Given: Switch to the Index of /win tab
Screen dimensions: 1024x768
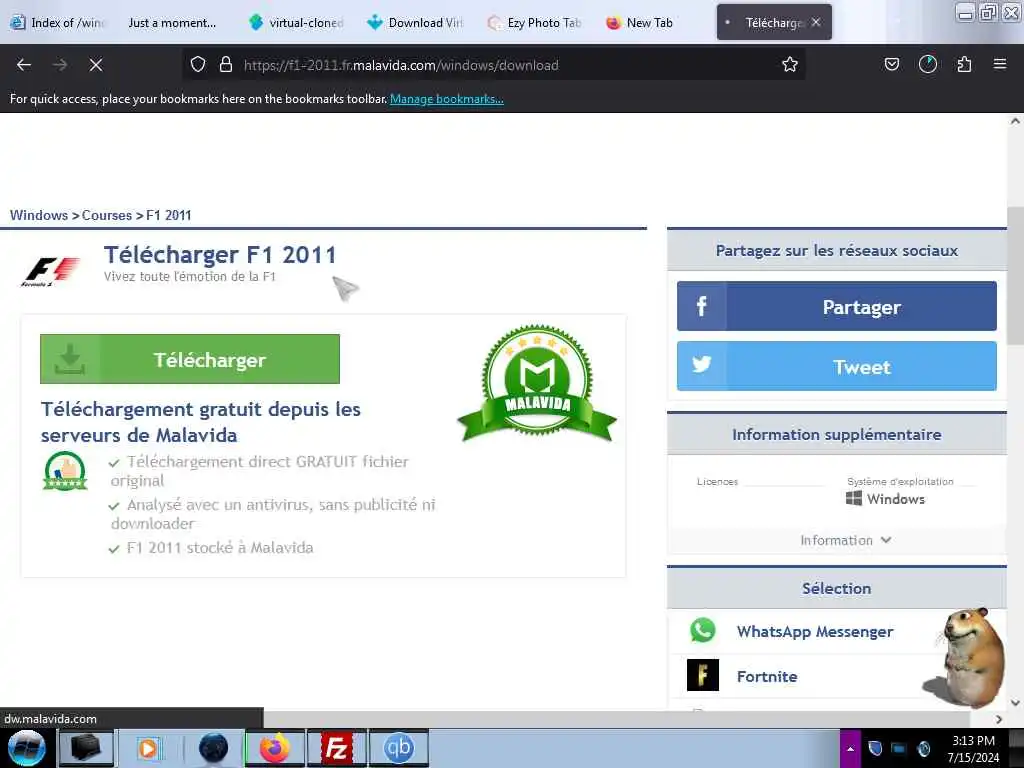Looking at the screenshot, I should point(59,23).
